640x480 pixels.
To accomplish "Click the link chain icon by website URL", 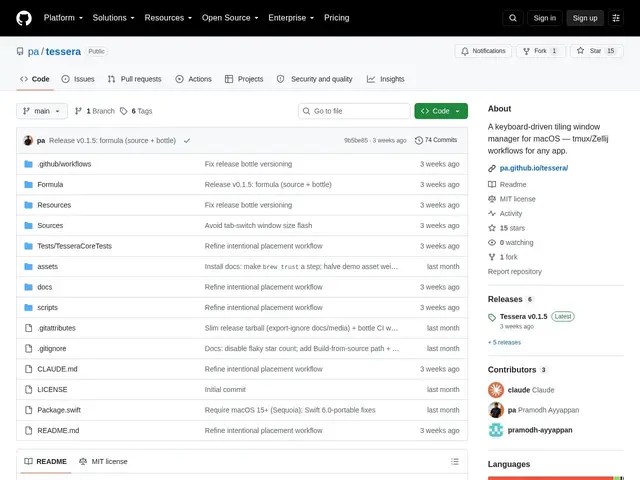I will 492,168.
